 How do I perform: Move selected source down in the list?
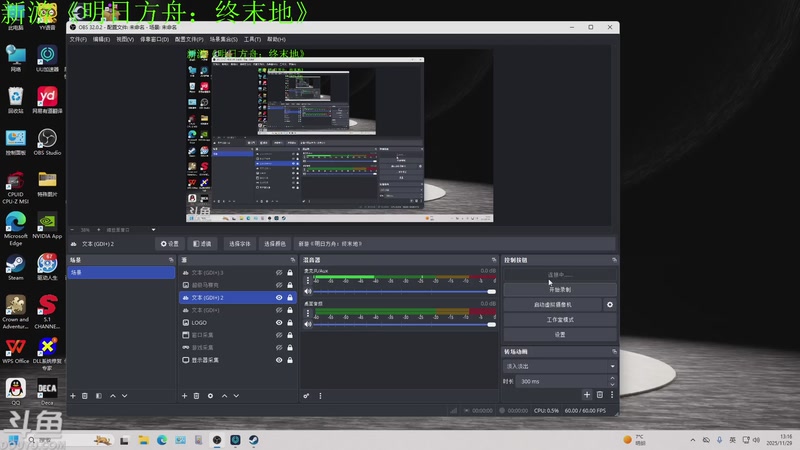tap(236, 396)
